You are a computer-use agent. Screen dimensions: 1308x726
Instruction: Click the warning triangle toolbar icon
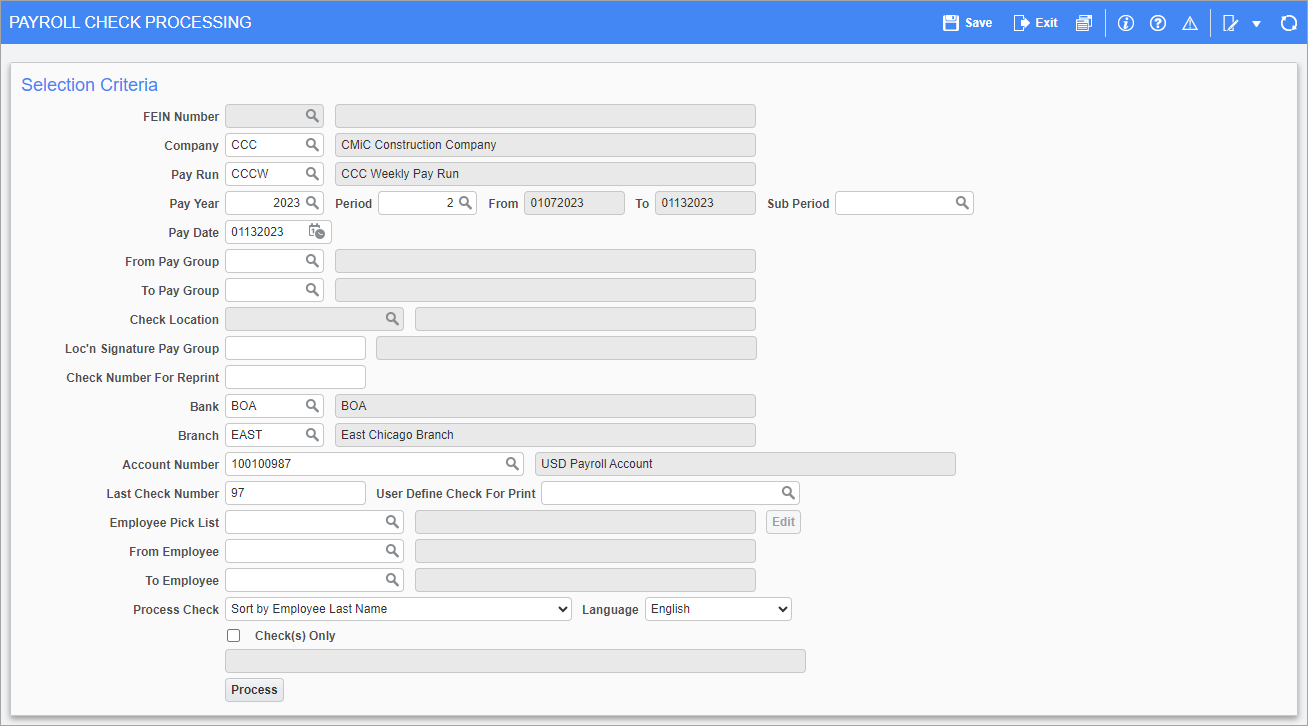tap(1190, 22)
